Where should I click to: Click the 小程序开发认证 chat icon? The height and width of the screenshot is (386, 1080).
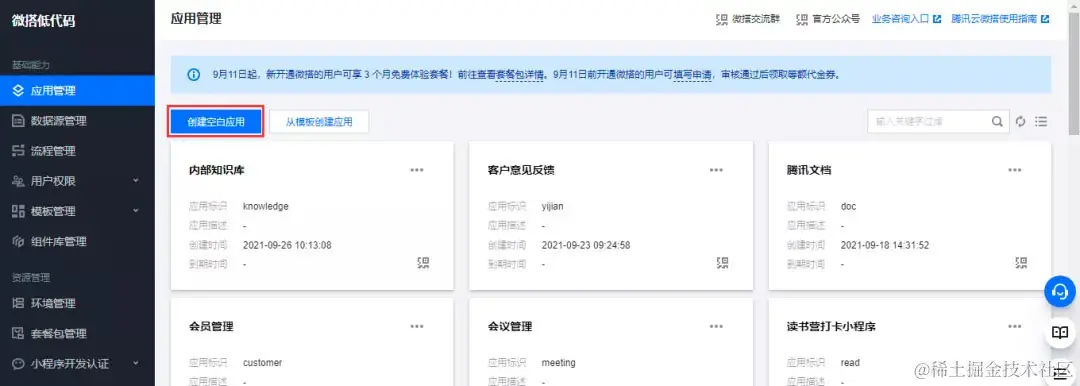19,364
